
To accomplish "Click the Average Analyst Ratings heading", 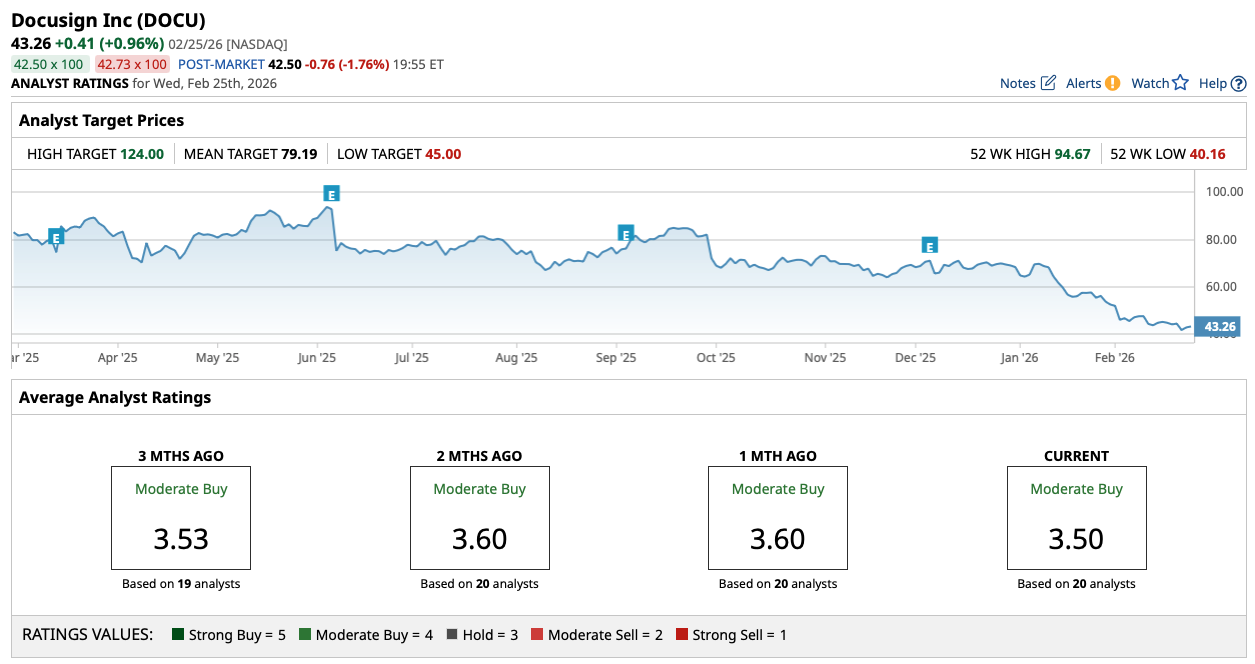I will tap(115, 397).
